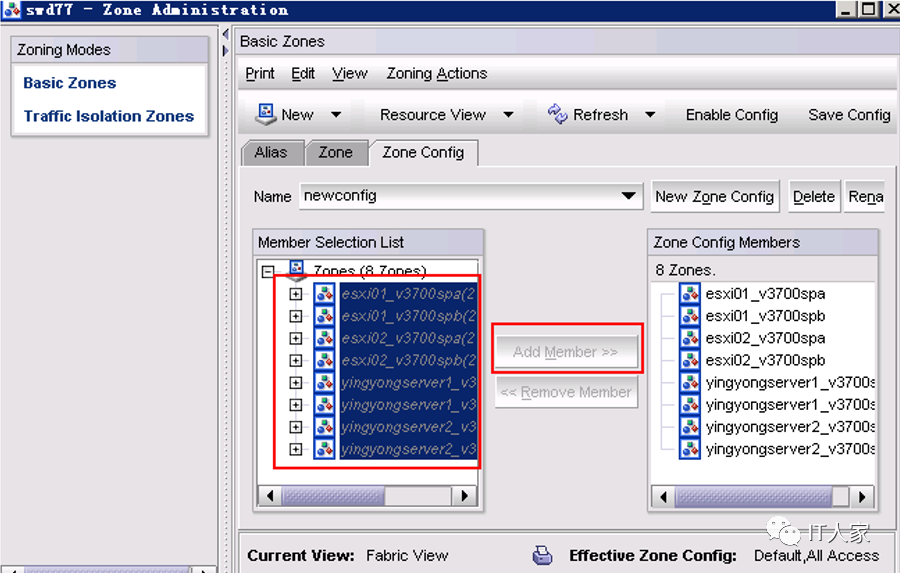This screenshot has width=900, height=573.
Task: Click left arrow of Member Selection List scrollbar
Action: 270,495
